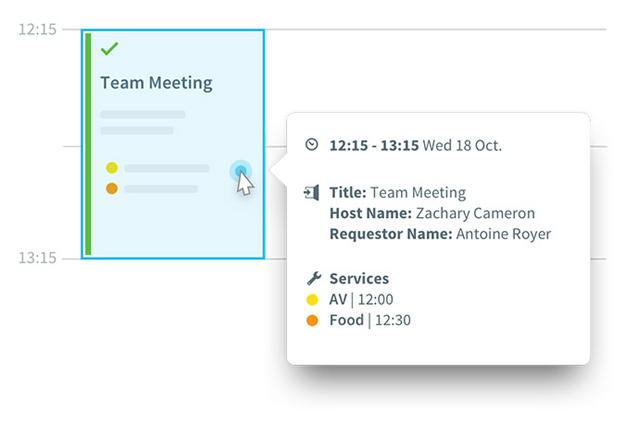Click the orange Food service dot in popup
This screenshot has height=423, width=625.
[x=312, y=320]
